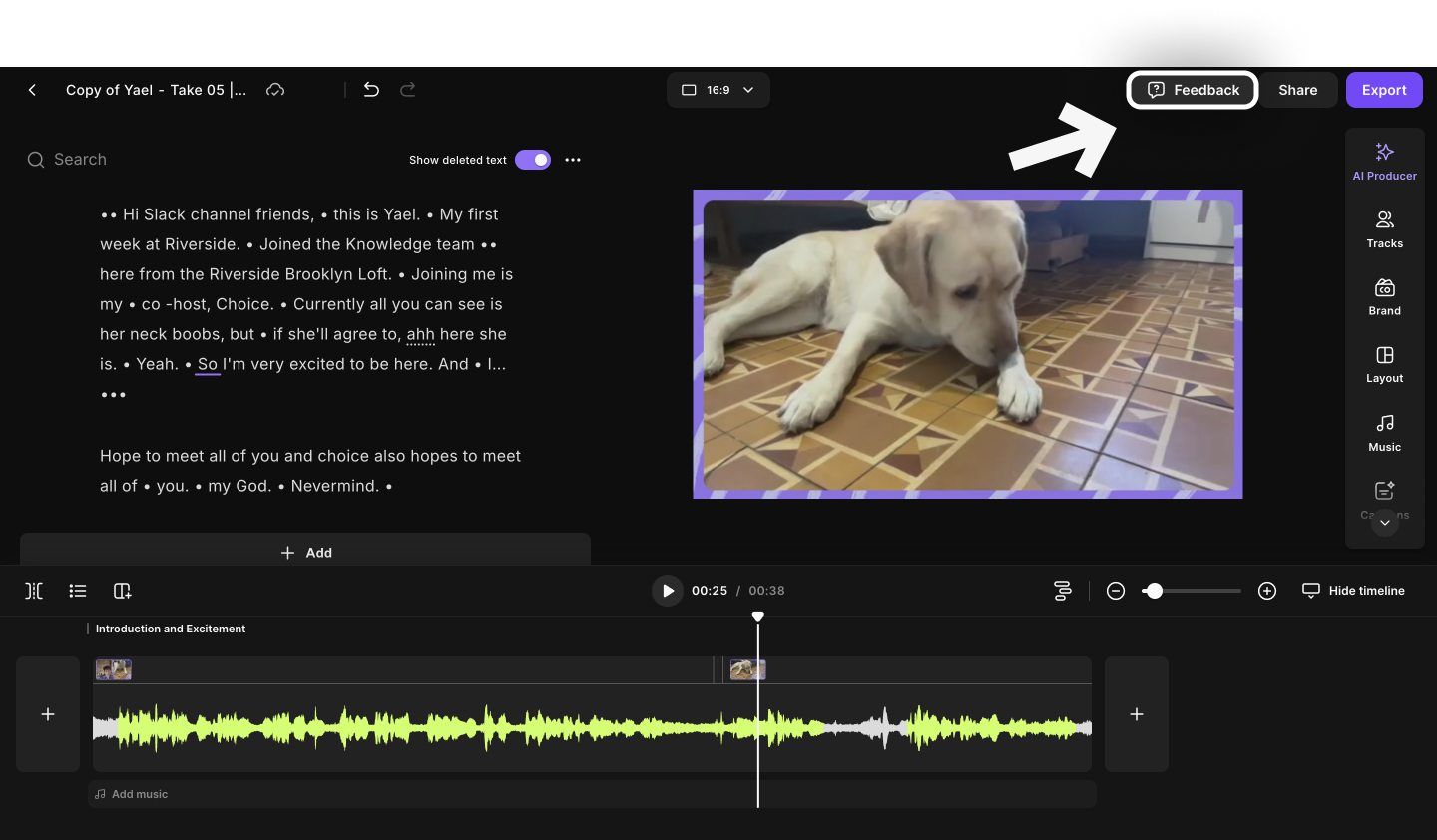The image size is (1437, 840).
Task: Click the back arrow icon
Action: tap(32, 90)
